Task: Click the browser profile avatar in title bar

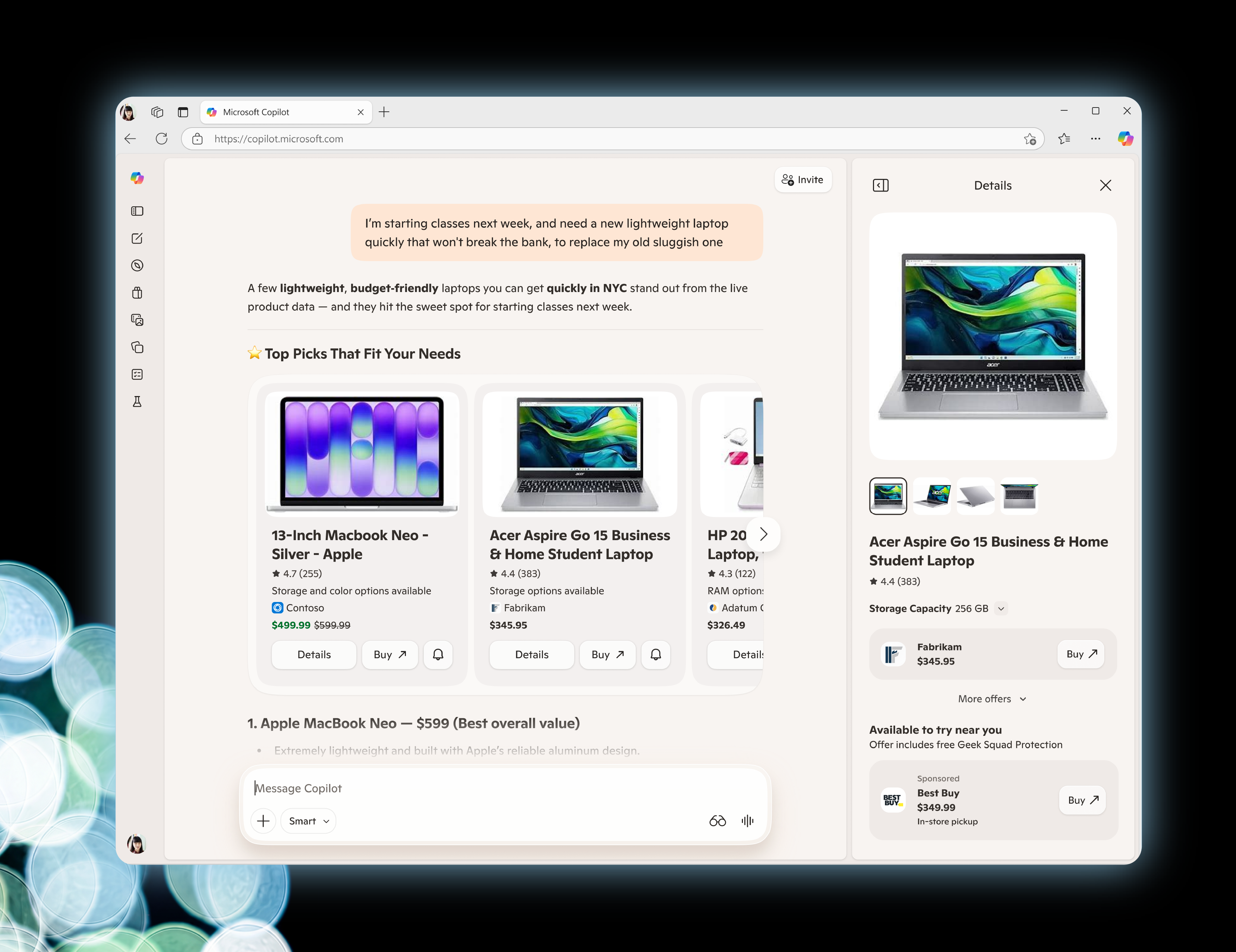Action: click(x=128, y=112)
